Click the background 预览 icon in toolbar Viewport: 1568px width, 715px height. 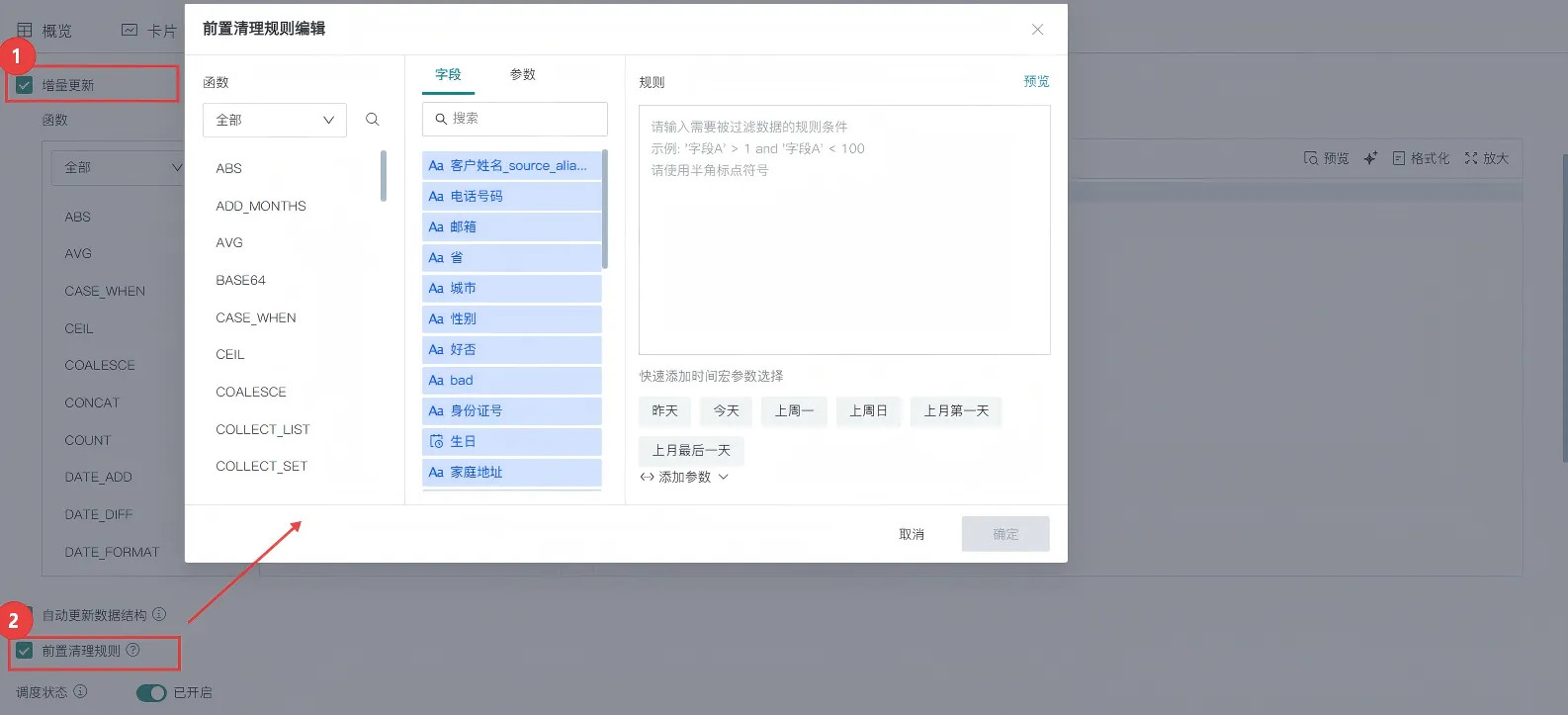(1311, 158)
